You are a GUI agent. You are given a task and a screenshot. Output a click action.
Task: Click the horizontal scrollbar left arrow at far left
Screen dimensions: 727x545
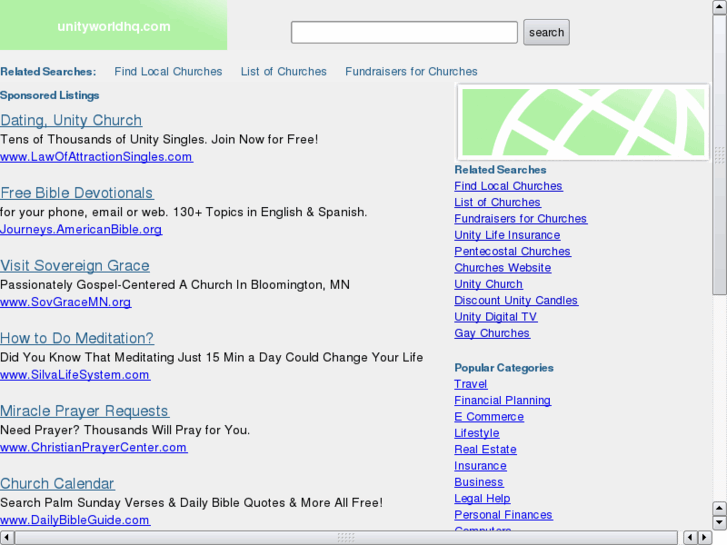click(x=7, y=538)
